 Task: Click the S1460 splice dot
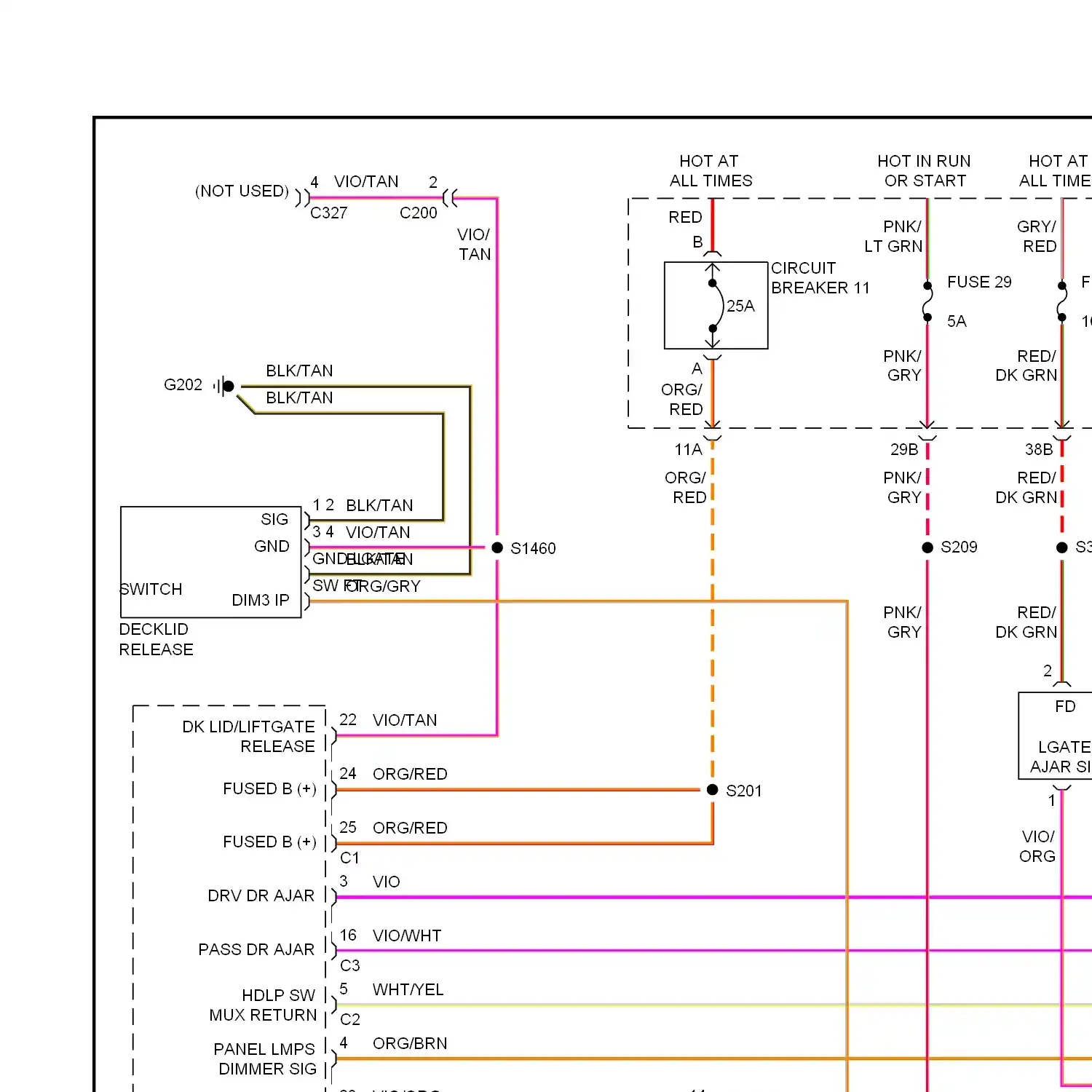tap(497, 547)
